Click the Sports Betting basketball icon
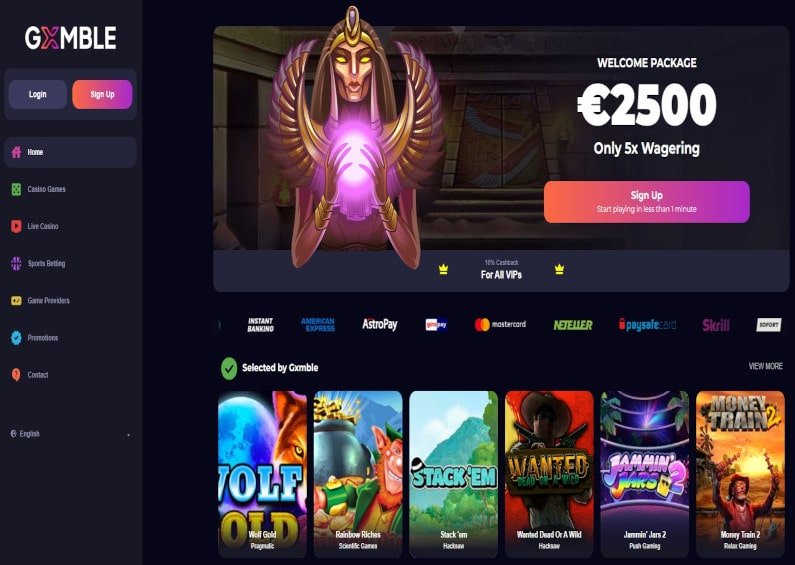This screenshot has width=795, height=565. pos(16,263)
